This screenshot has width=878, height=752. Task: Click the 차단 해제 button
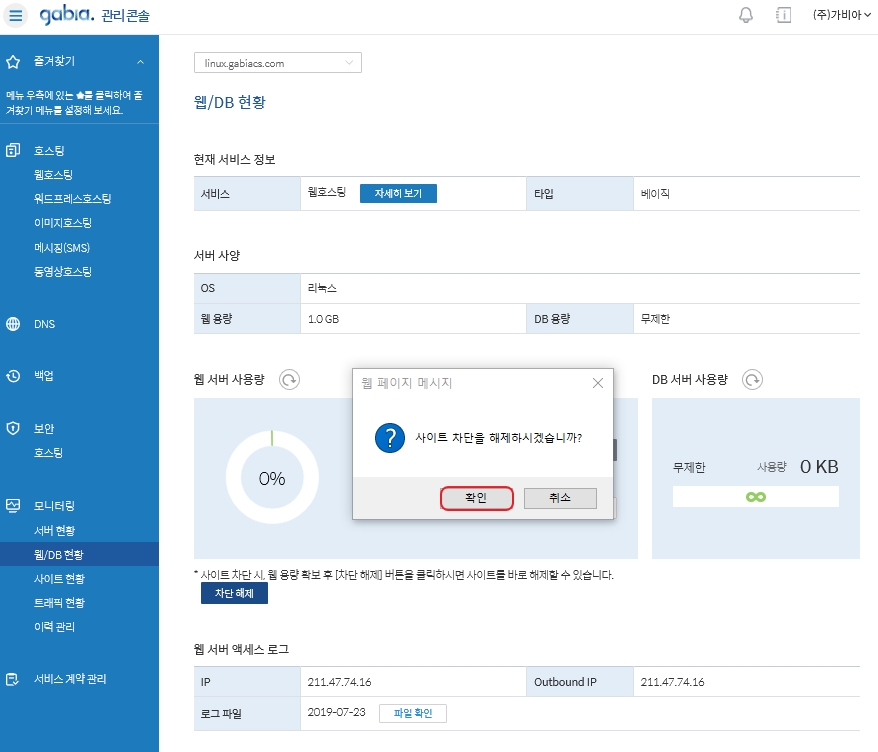click(x=234, y=593)
